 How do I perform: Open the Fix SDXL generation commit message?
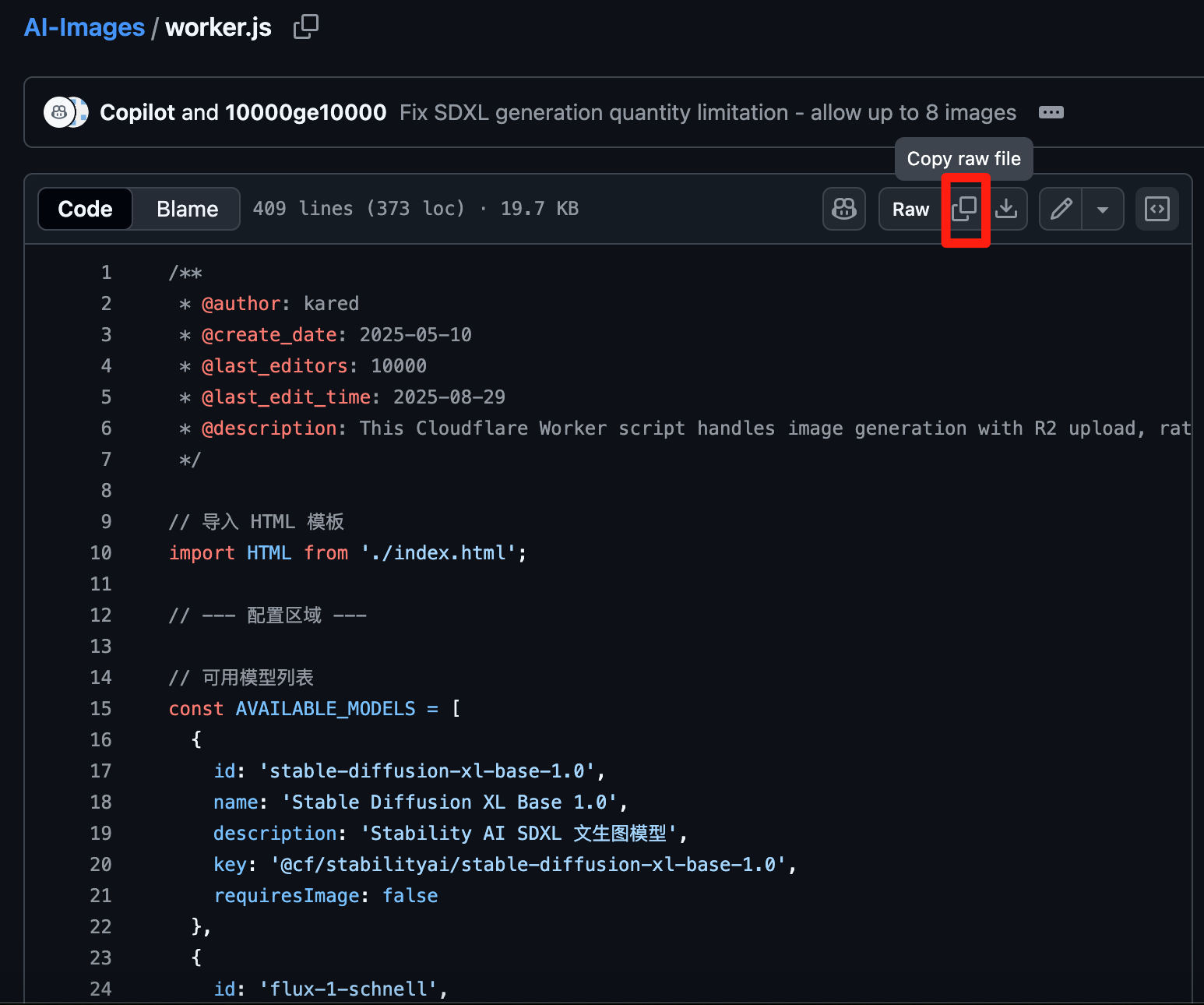point(708,112)
